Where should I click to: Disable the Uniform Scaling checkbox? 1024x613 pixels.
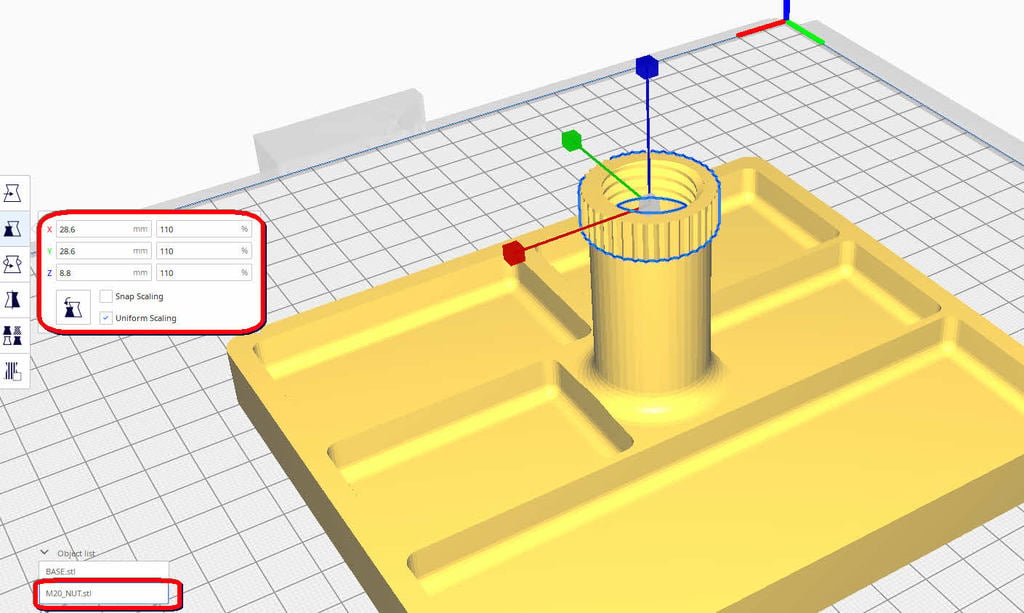point(106,318)
